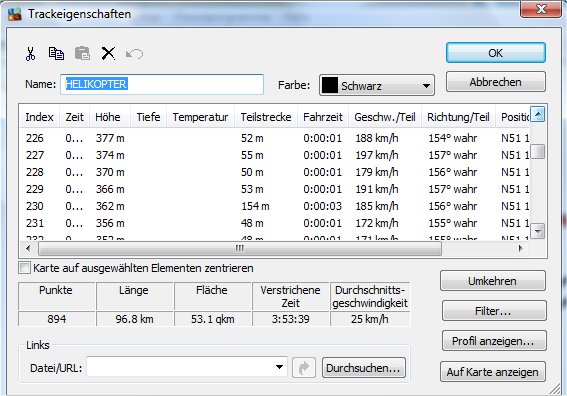Sort by the Höhe column header

click(x=110, y=117)
